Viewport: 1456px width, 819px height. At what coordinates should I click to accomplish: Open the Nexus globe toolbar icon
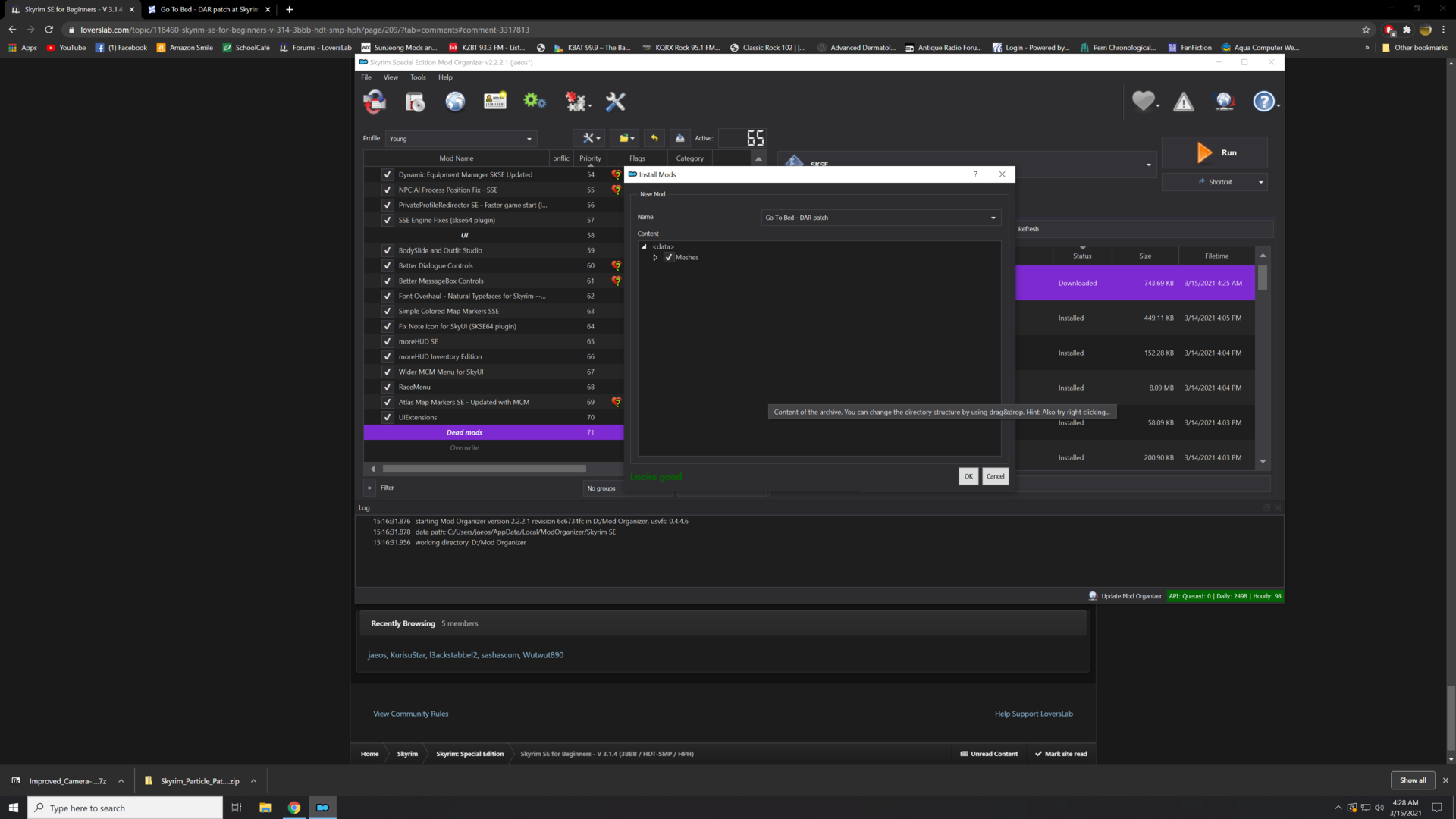(x=455, y=102)
